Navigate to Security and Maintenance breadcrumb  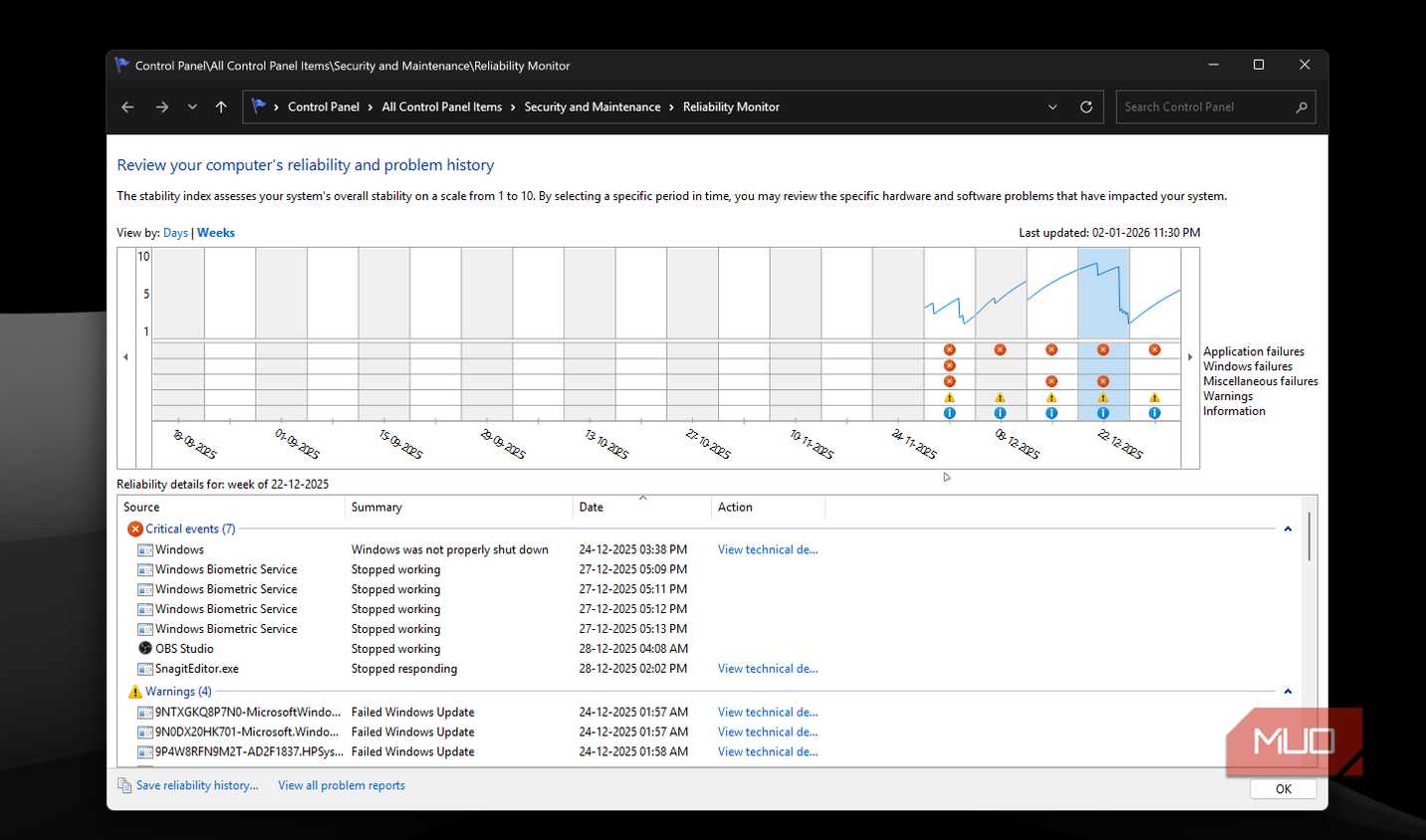tap(593, 106)
